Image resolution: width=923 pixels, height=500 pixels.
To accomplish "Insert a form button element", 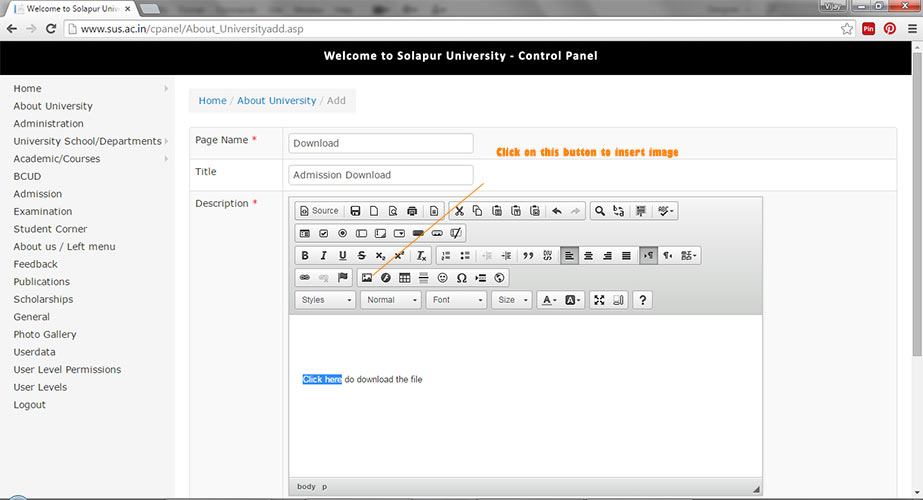I will click(418, 233).
